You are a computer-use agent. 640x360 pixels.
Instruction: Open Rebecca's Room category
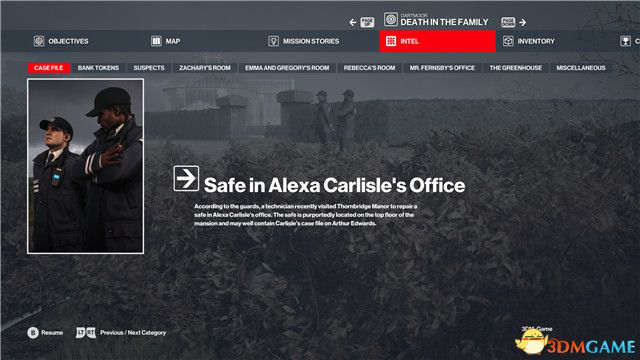click(369, 68)
